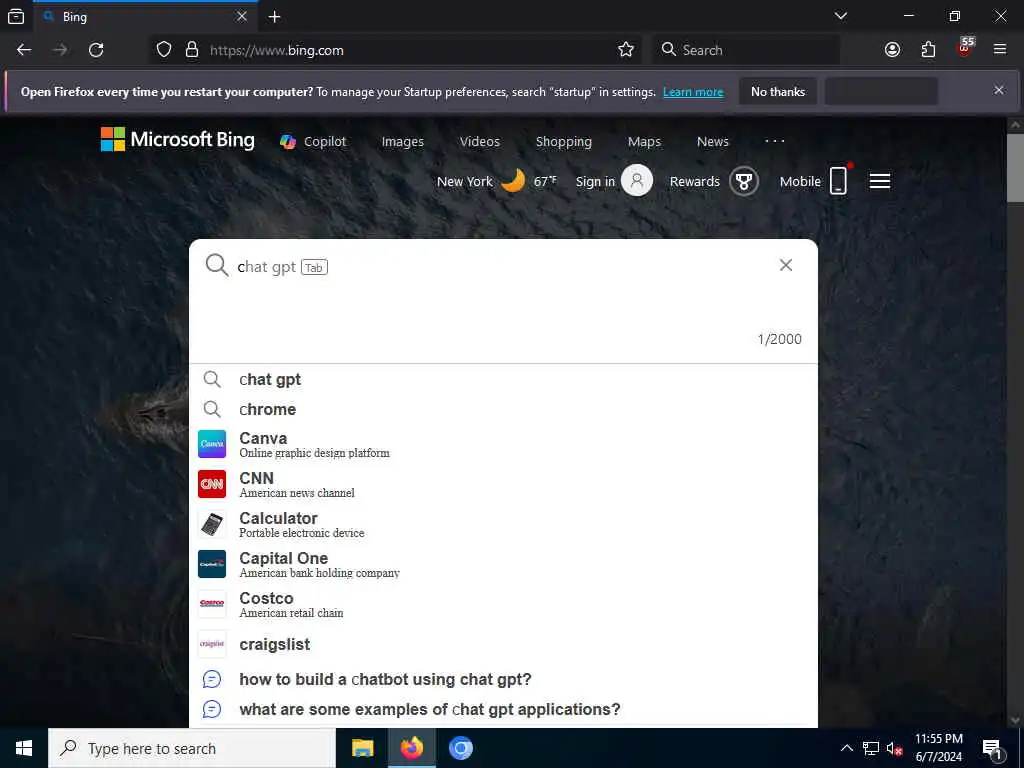The height and width of the screenshot is (768, 1024).
Task: Choose the craigslist suggestion
Action: (503, 644)
